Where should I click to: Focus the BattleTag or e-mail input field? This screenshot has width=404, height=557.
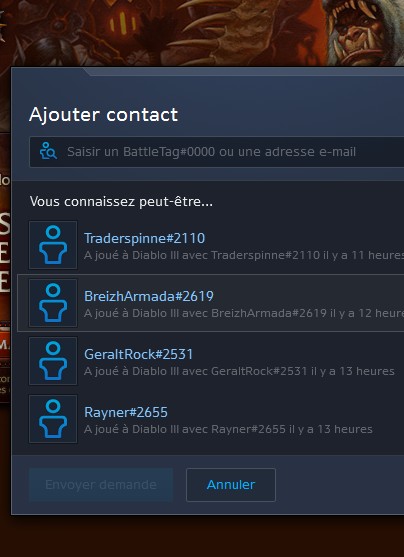pyautogui.click(x=217, y=152)
